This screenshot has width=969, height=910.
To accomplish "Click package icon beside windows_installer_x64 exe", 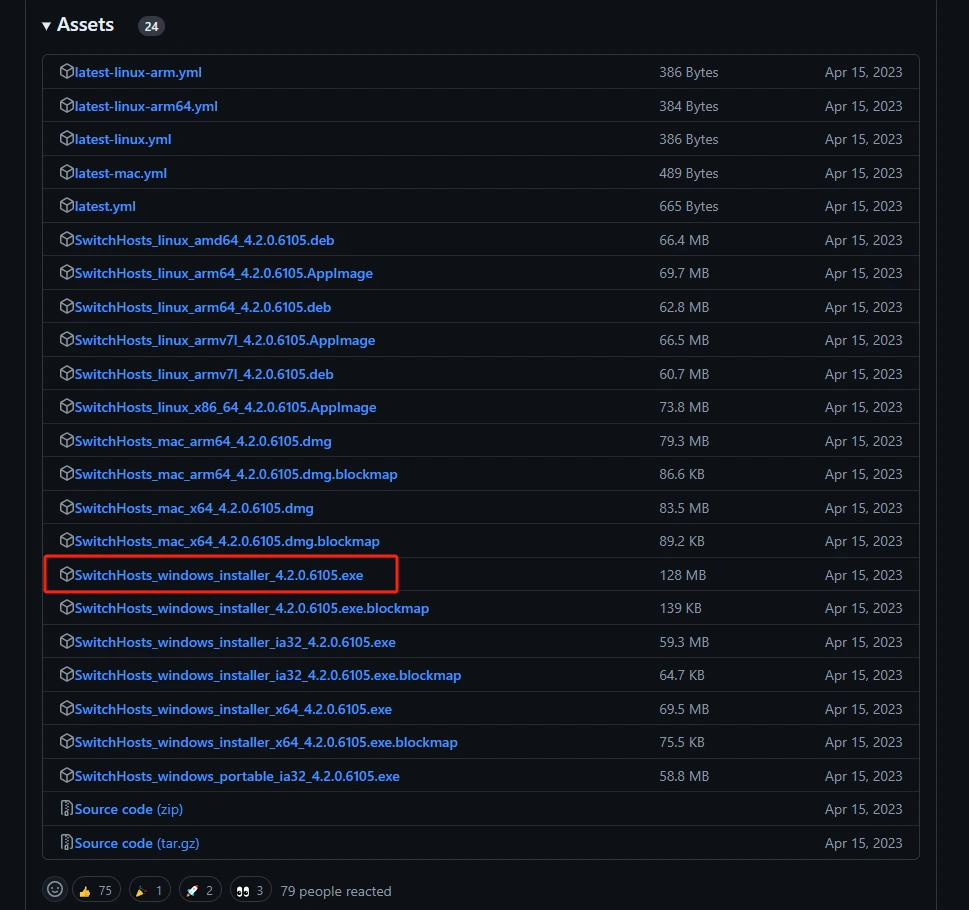I will [x=67, y=709].
